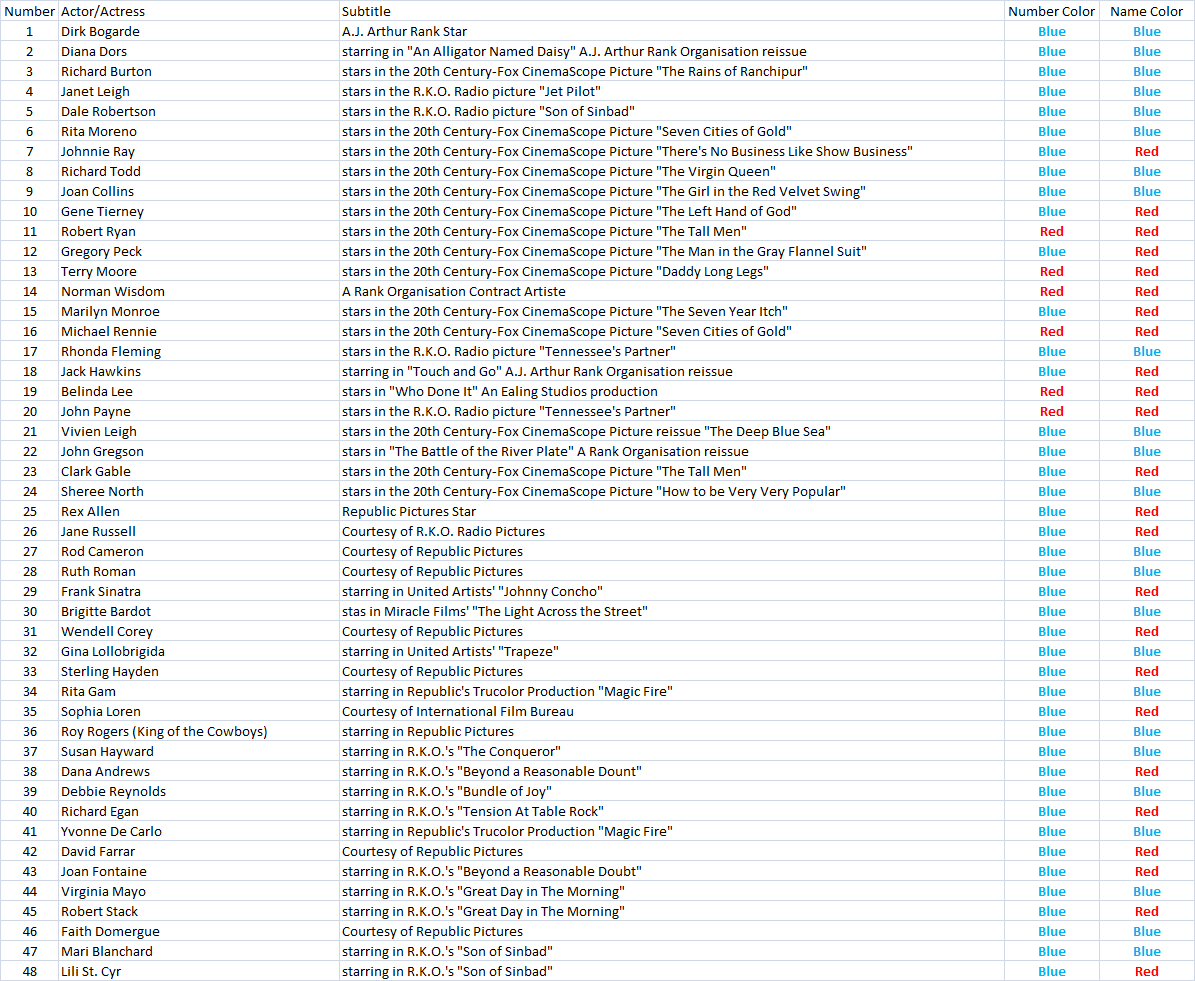Click the Johnnie Ray name cell

click(x=199, y=151)
